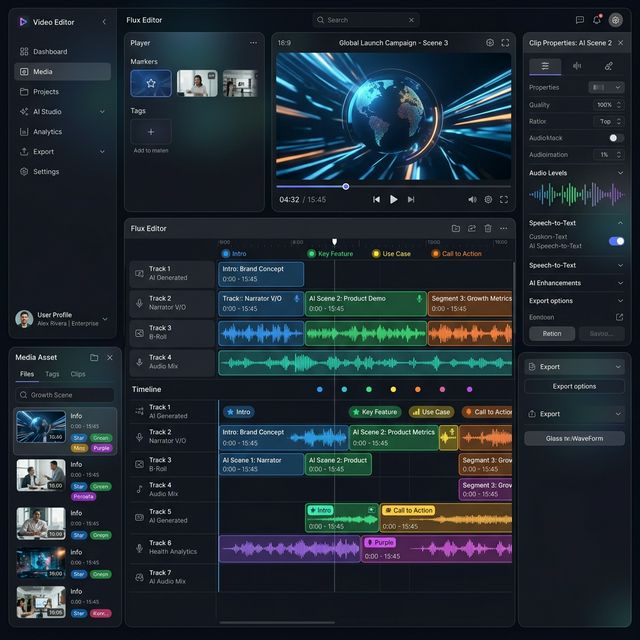
Task: Select the audio waveform tab in Clip Properties
Action: point(576,66)
